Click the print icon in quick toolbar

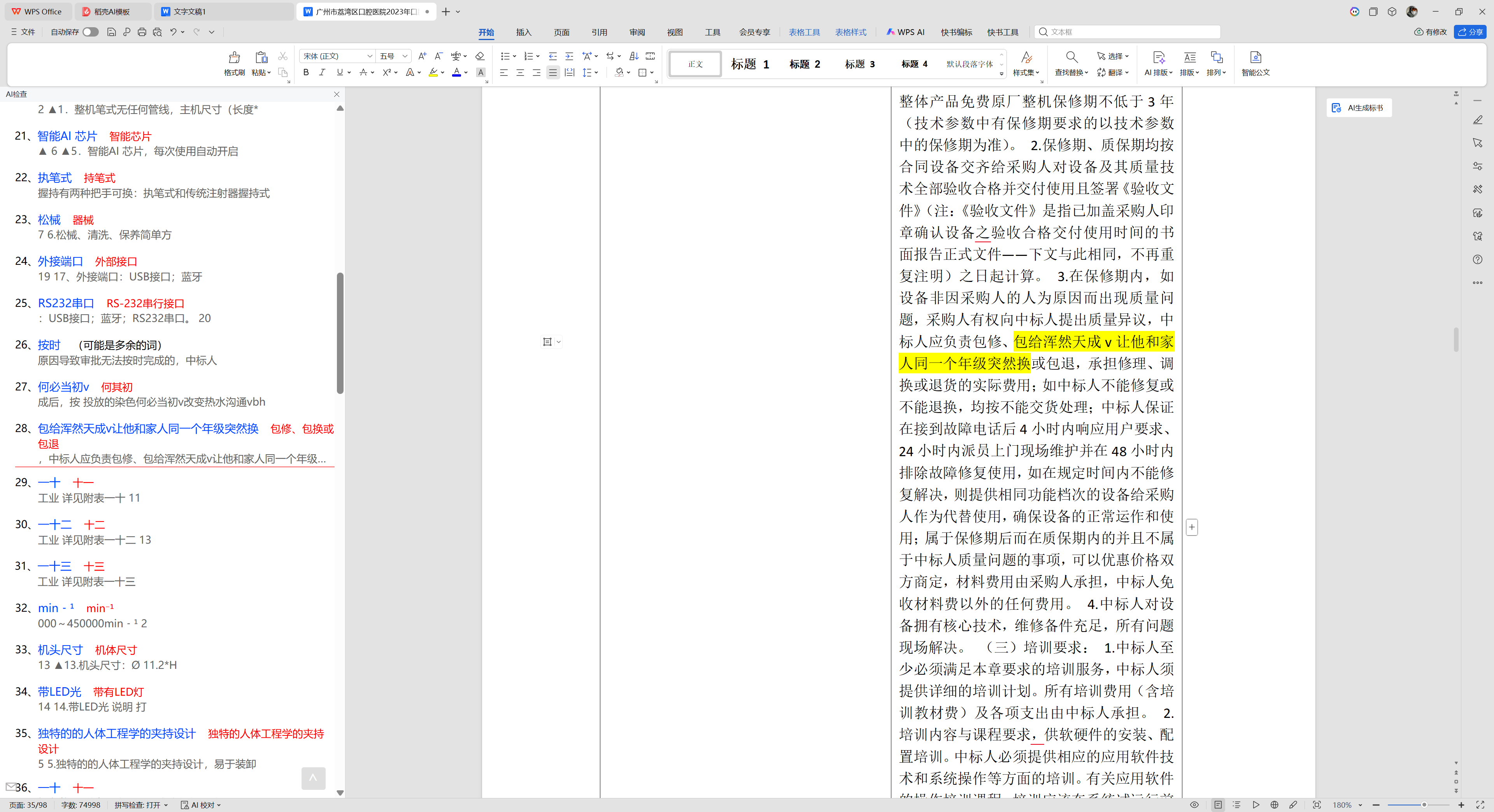click(x=142, y=32)
